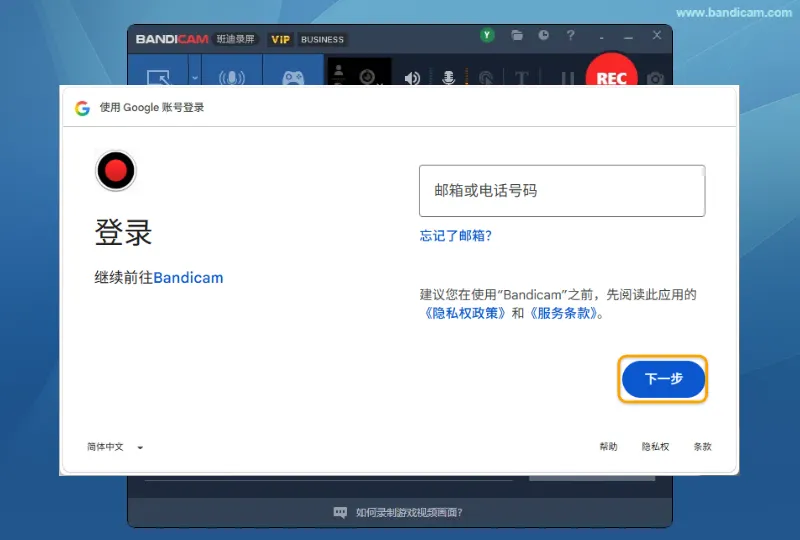
Task: Open the 隐私权 footer link
Action: pyautogui.click(x=655, y=447)
